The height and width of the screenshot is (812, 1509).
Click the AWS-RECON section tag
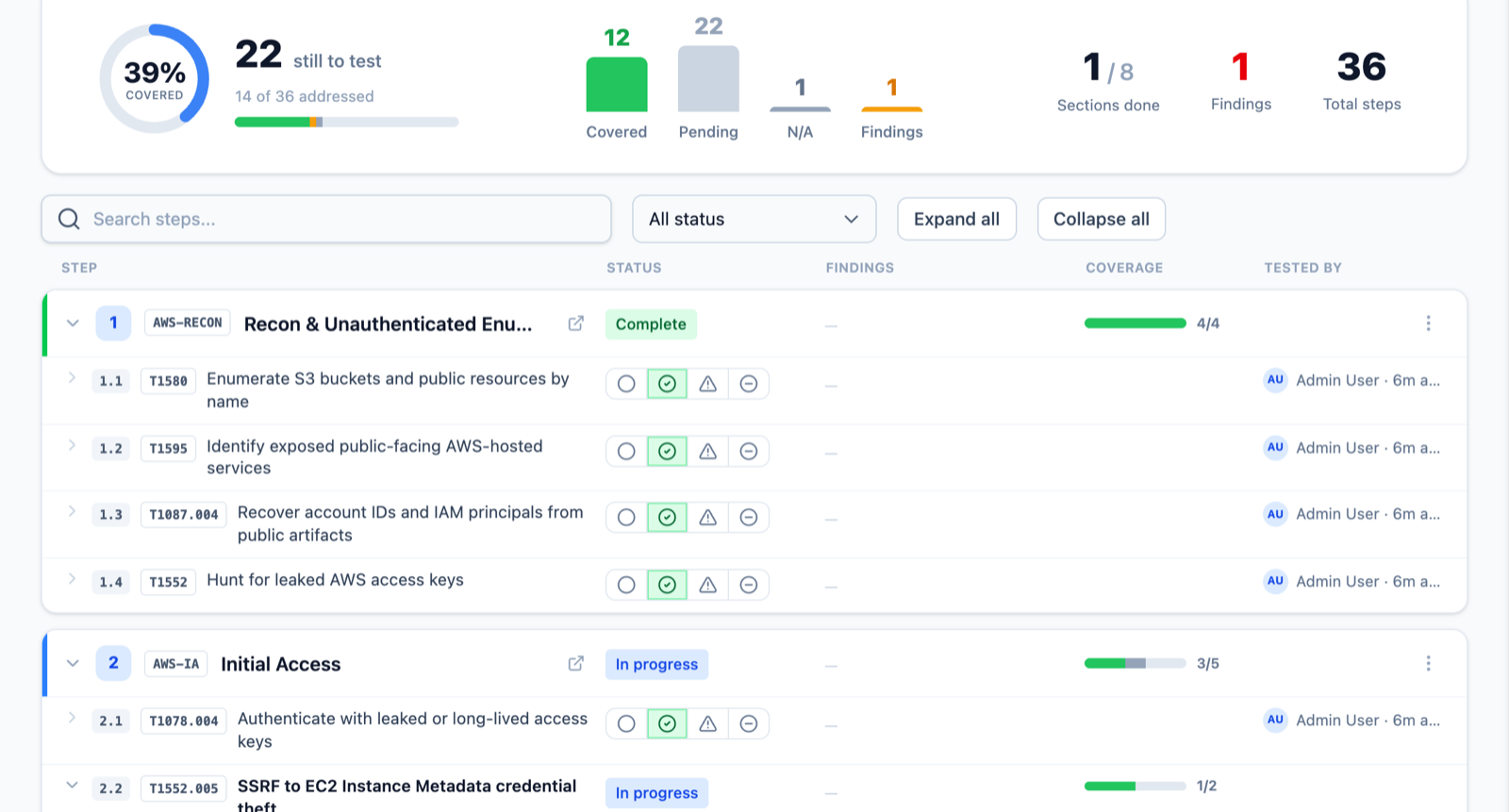coord(188,323)
